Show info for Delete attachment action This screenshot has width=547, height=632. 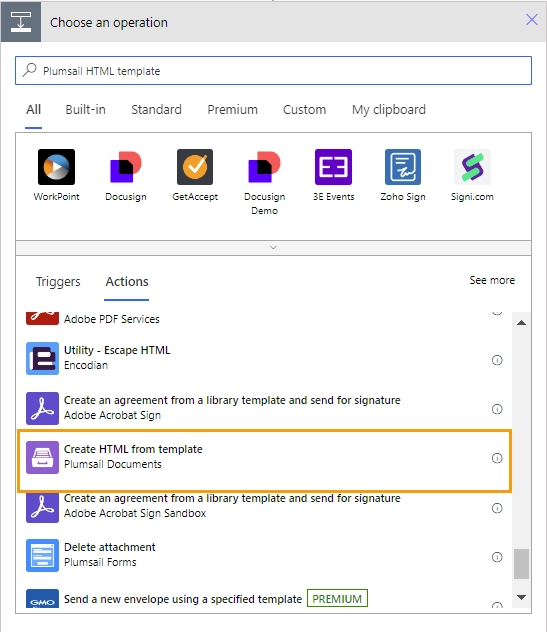[x=497, y=557]
